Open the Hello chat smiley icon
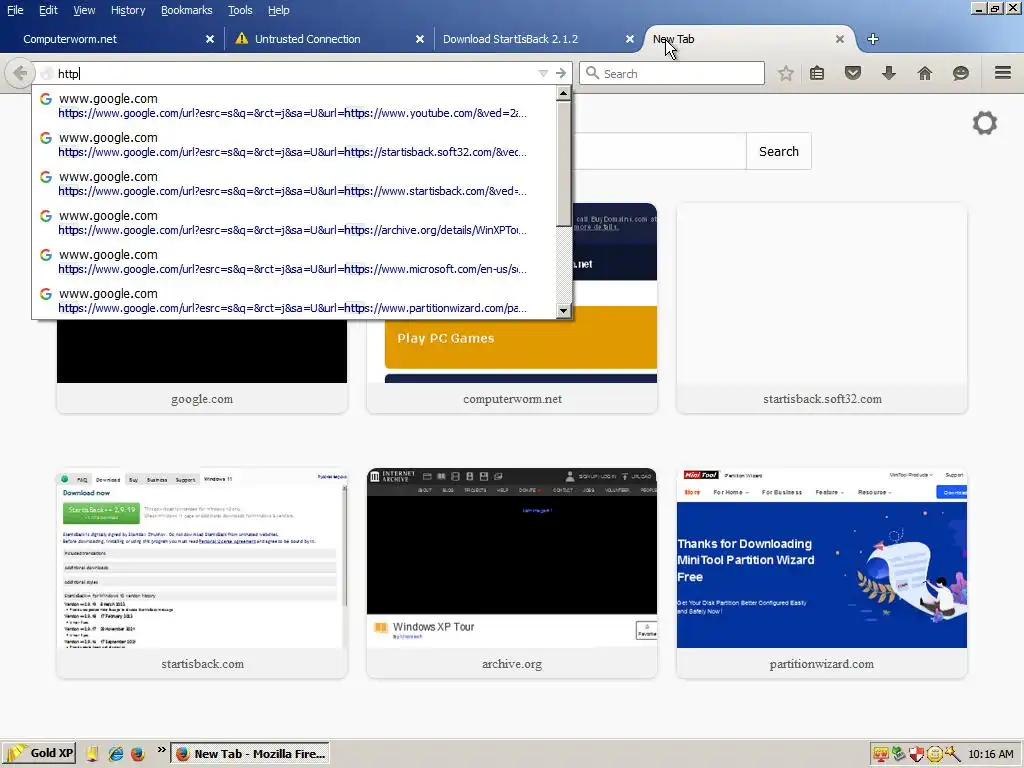 [961, 73]
